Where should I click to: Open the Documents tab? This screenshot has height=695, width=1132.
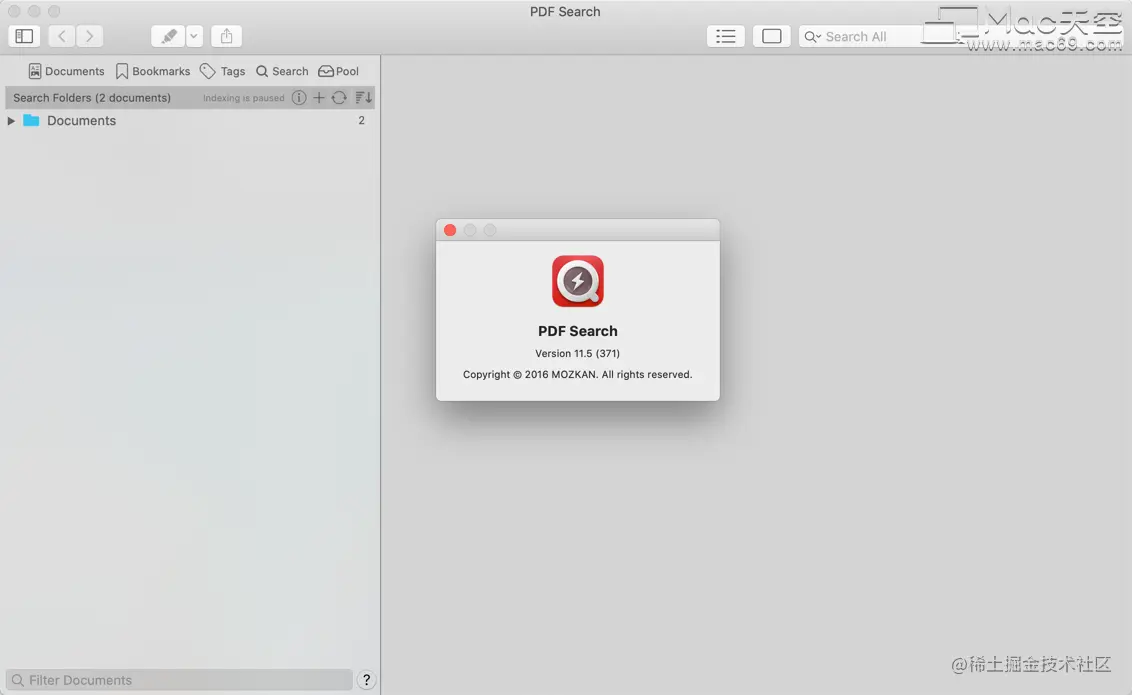pyautogui.click(x=66, y=71)
